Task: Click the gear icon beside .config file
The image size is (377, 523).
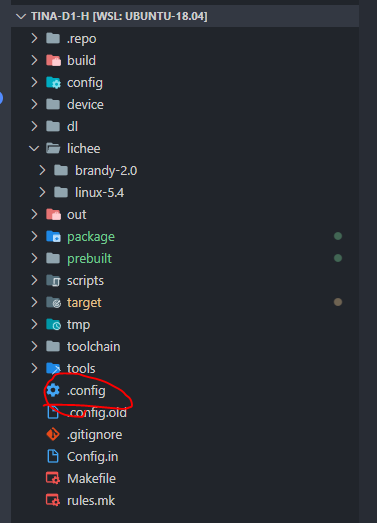Action: click(53, 390)
